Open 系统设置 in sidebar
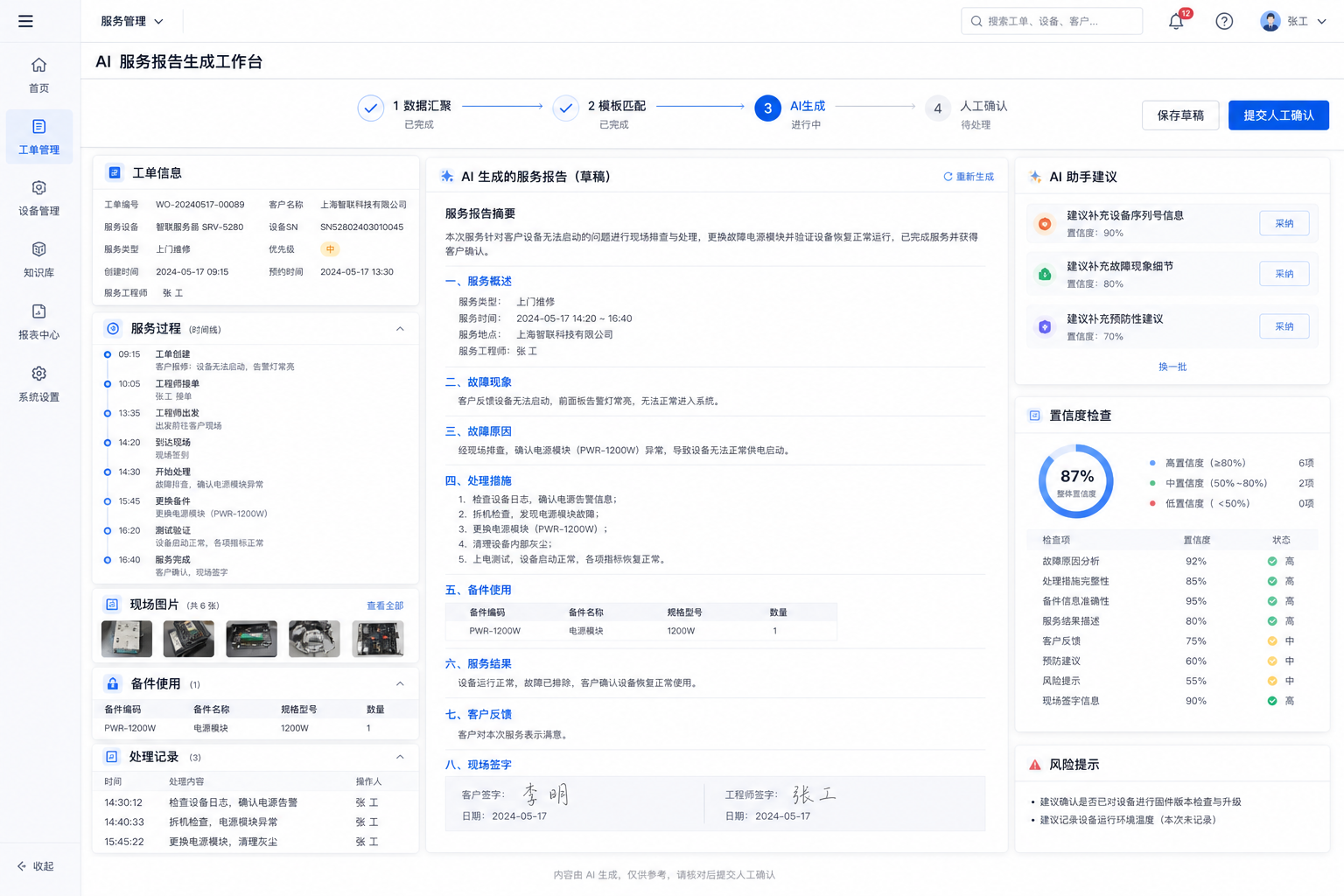The width and height of the screenshot is (1344, 896). point(38,384)
